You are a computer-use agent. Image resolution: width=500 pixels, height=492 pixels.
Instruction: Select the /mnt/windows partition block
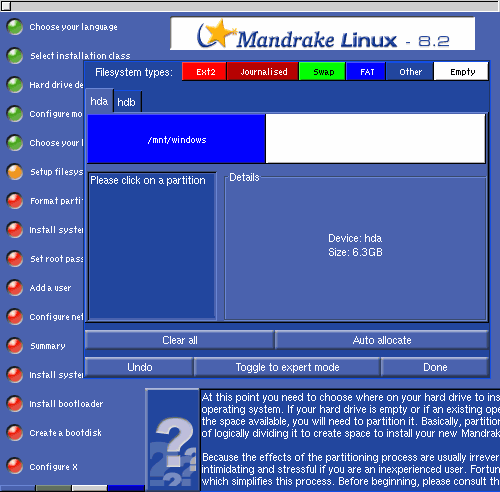176,139
